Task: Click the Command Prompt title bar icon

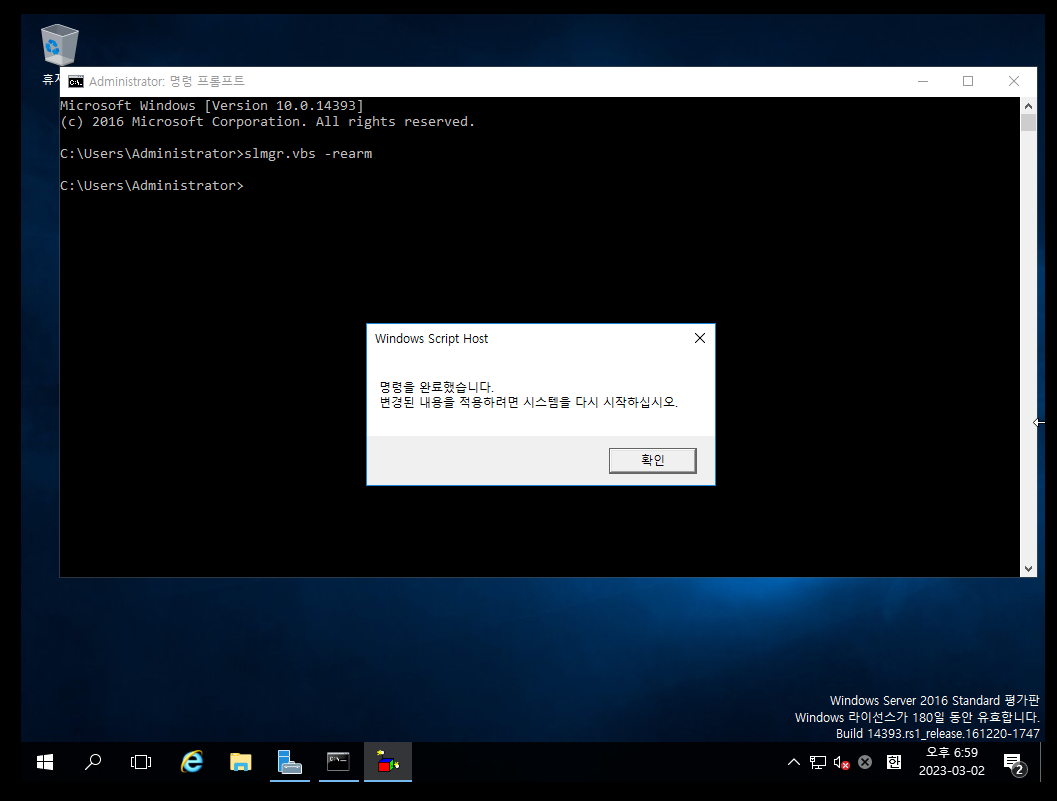Action: pyautogui.click(x=76, y=82)
